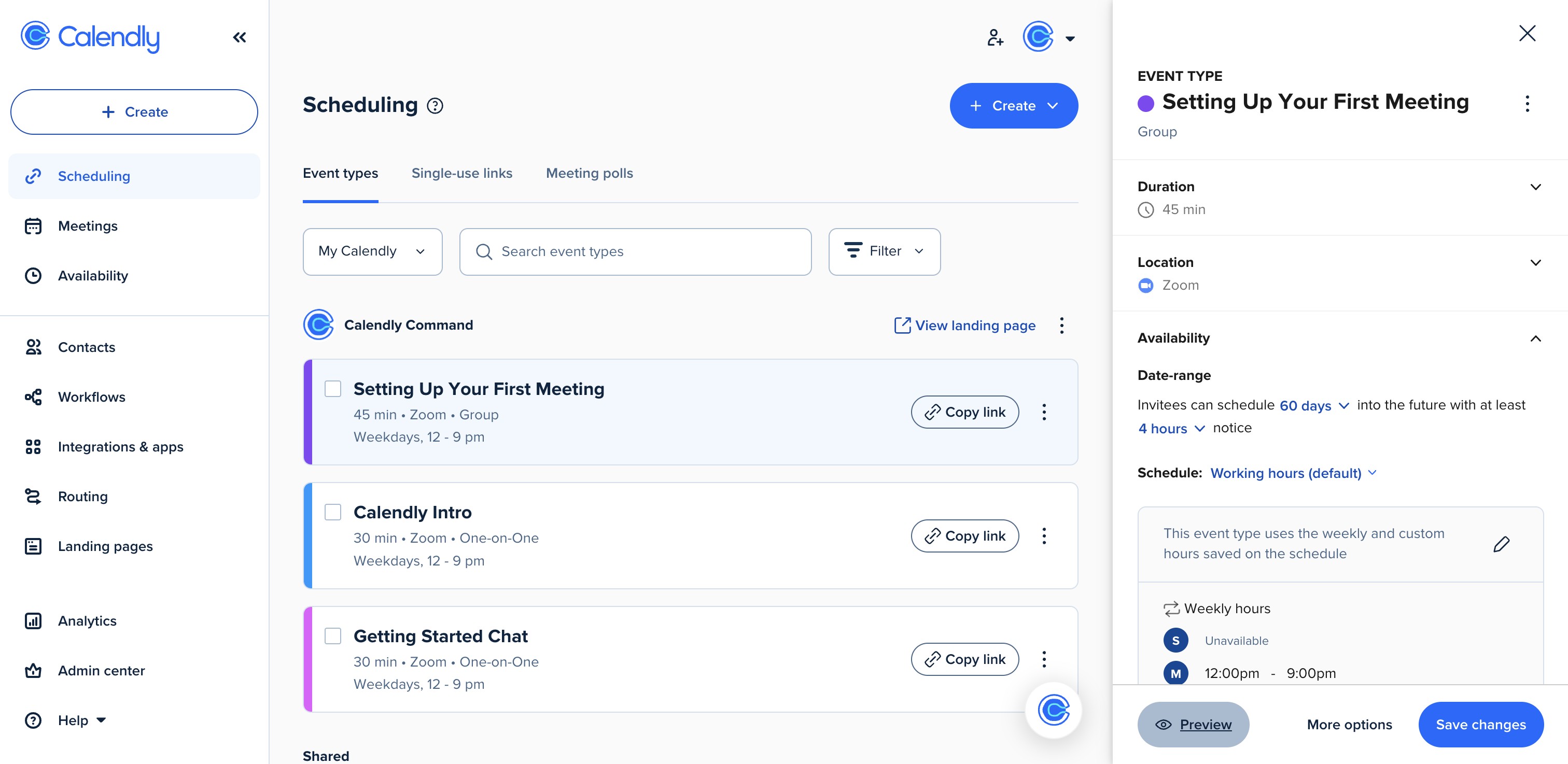
Task: Check the Setting Up Your First Meeting checkbox
Action: click(x=333, y=389)
